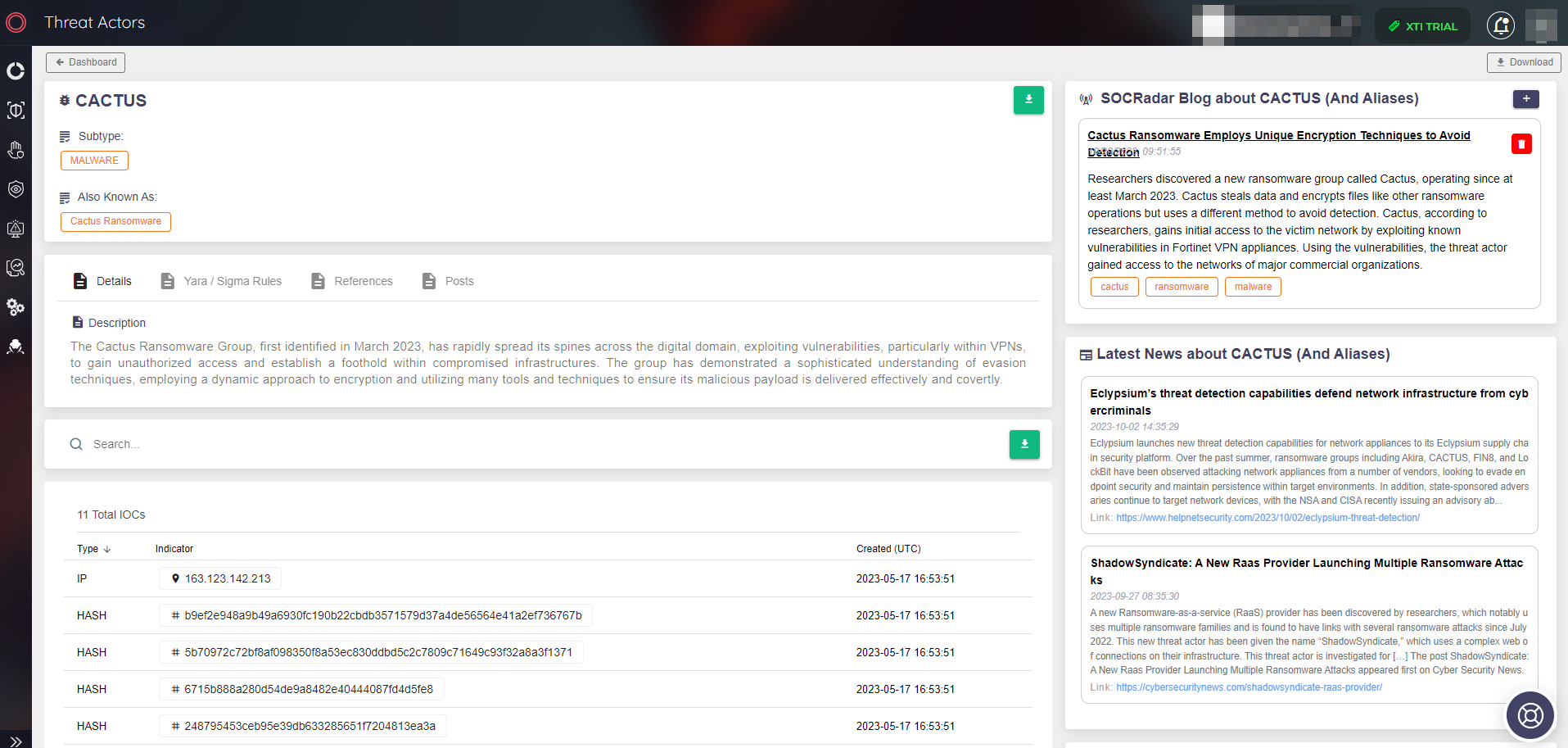The height and width of the screenshot is (748, 1568).
Task: Click the malware tag in blog card
Action: click(1253, 287)
